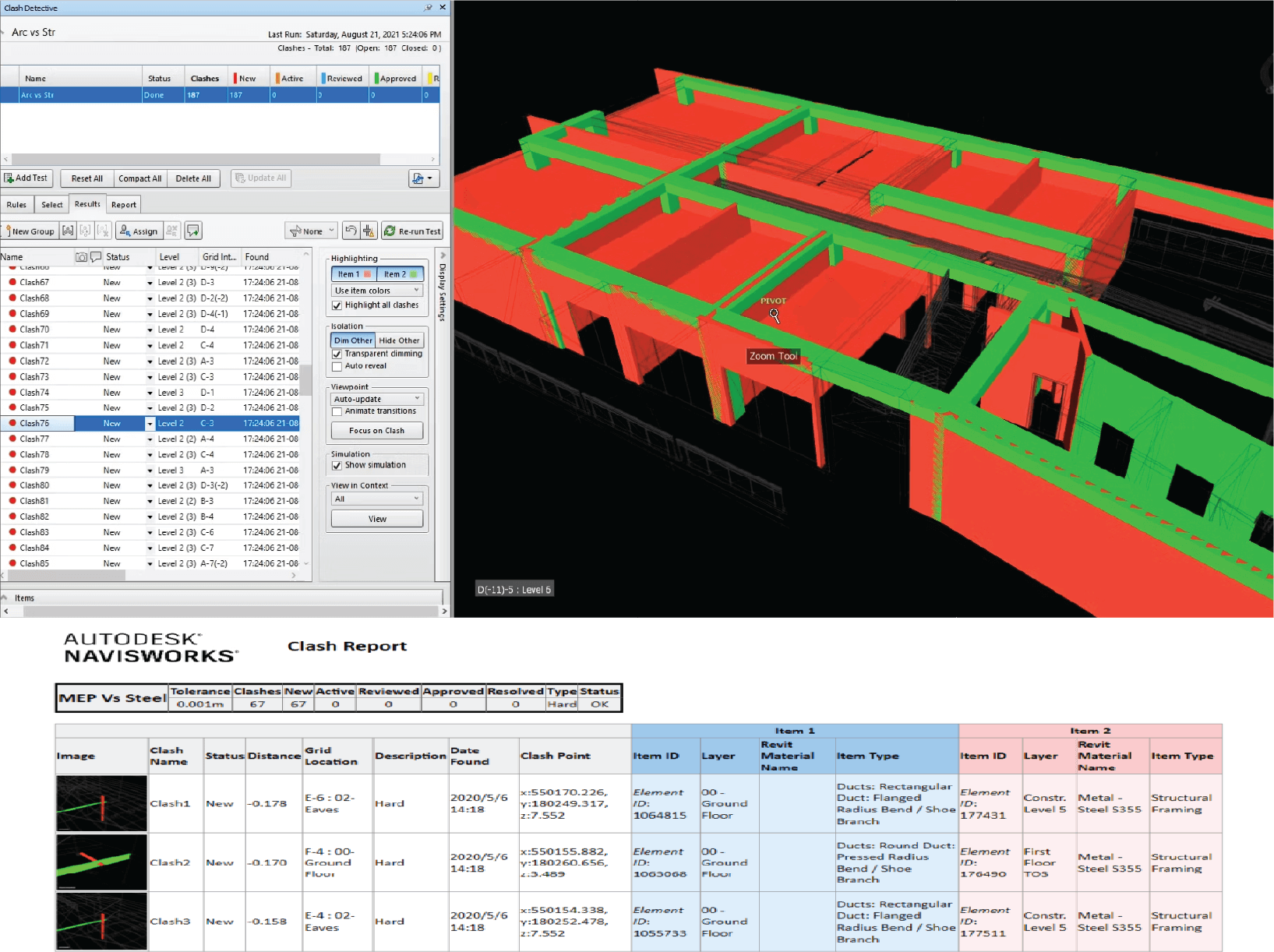Toggle Highlight all clashes checkbox
Screen dimensions: 1274x952
coord(337,305)
